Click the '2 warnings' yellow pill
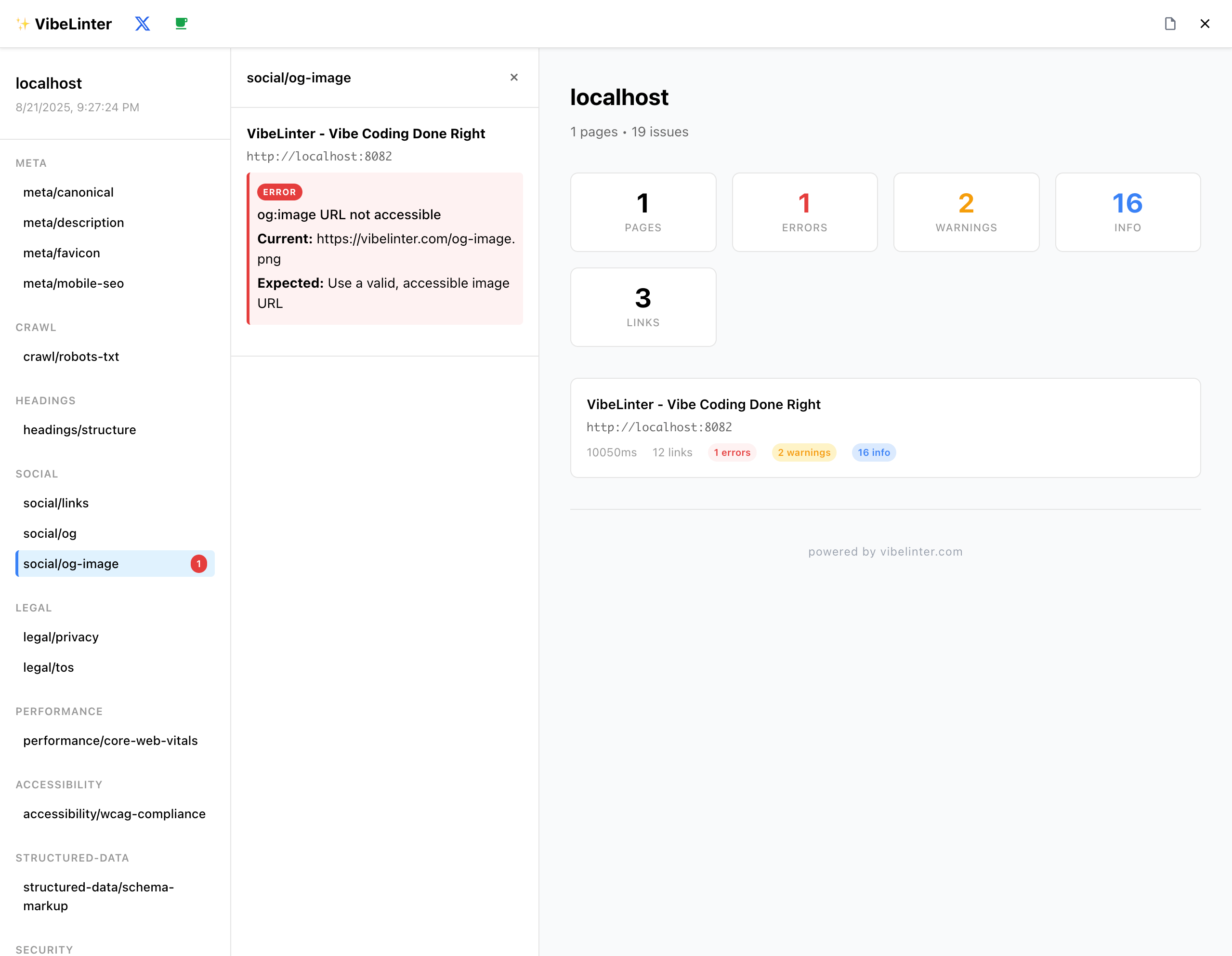The height and width of the screenshot is (956, 1232). coord(804,452)
